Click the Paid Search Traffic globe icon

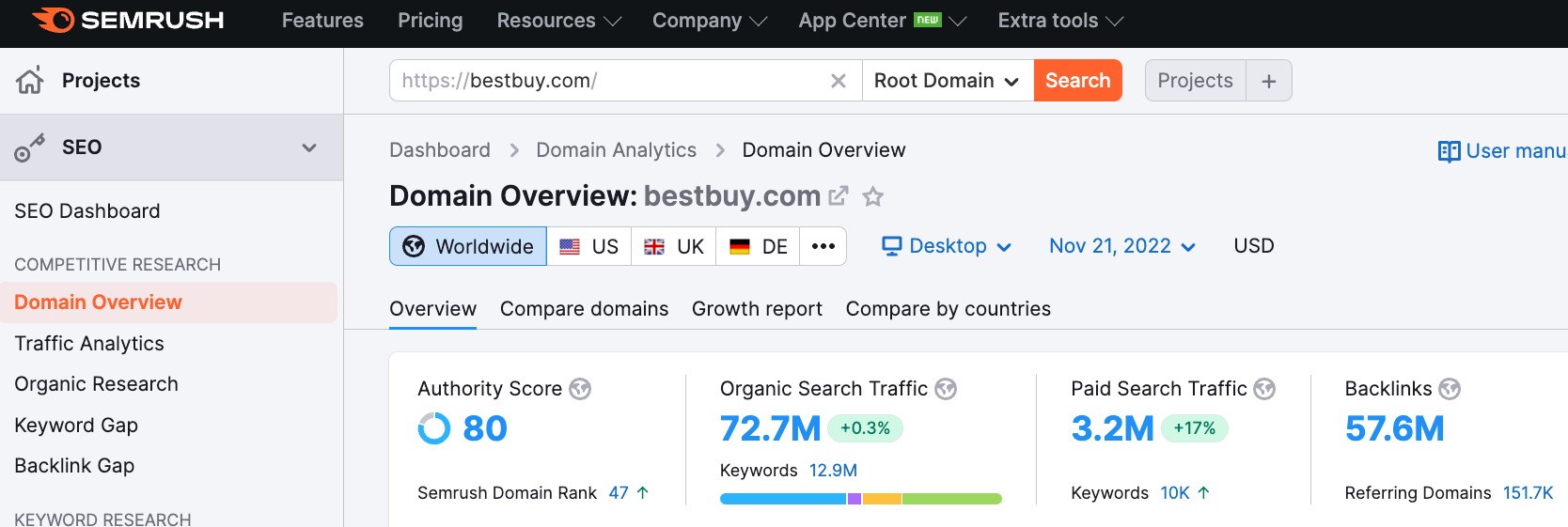pos(1265,389)
